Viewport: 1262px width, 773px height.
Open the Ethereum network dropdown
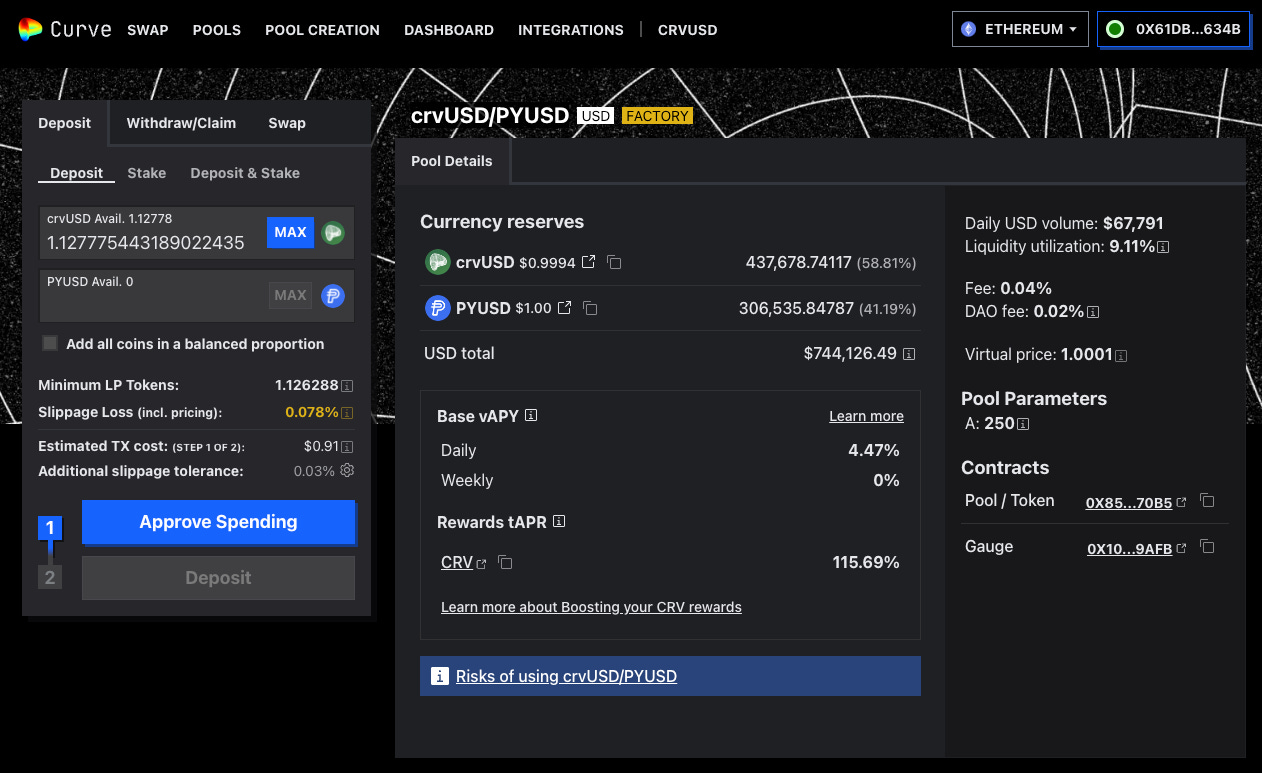1020,29
